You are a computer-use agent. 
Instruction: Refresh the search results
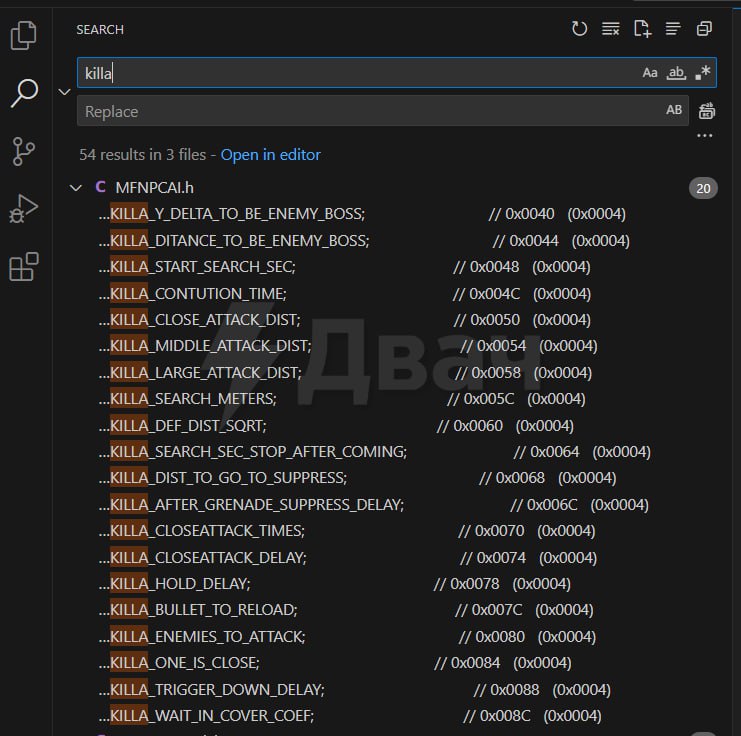pos(579,29)
